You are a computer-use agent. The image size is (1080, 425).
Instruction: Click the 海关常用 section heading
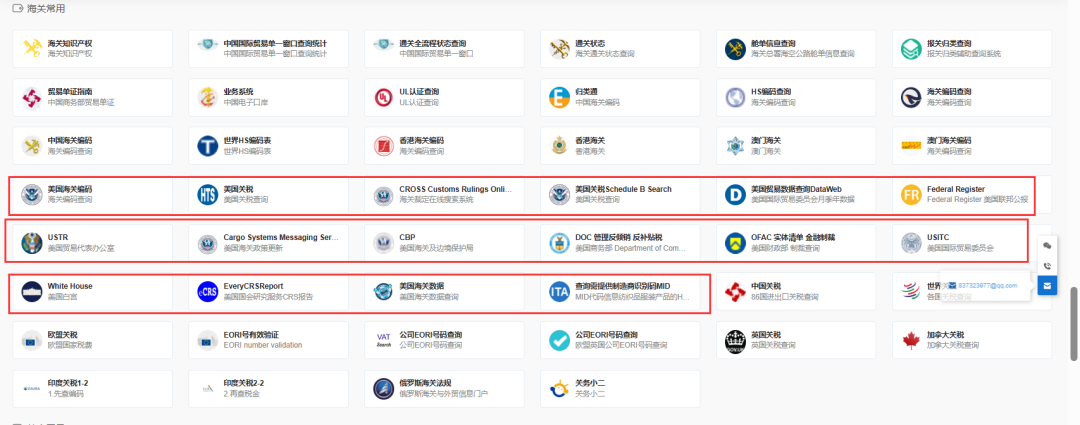(46, 10)
